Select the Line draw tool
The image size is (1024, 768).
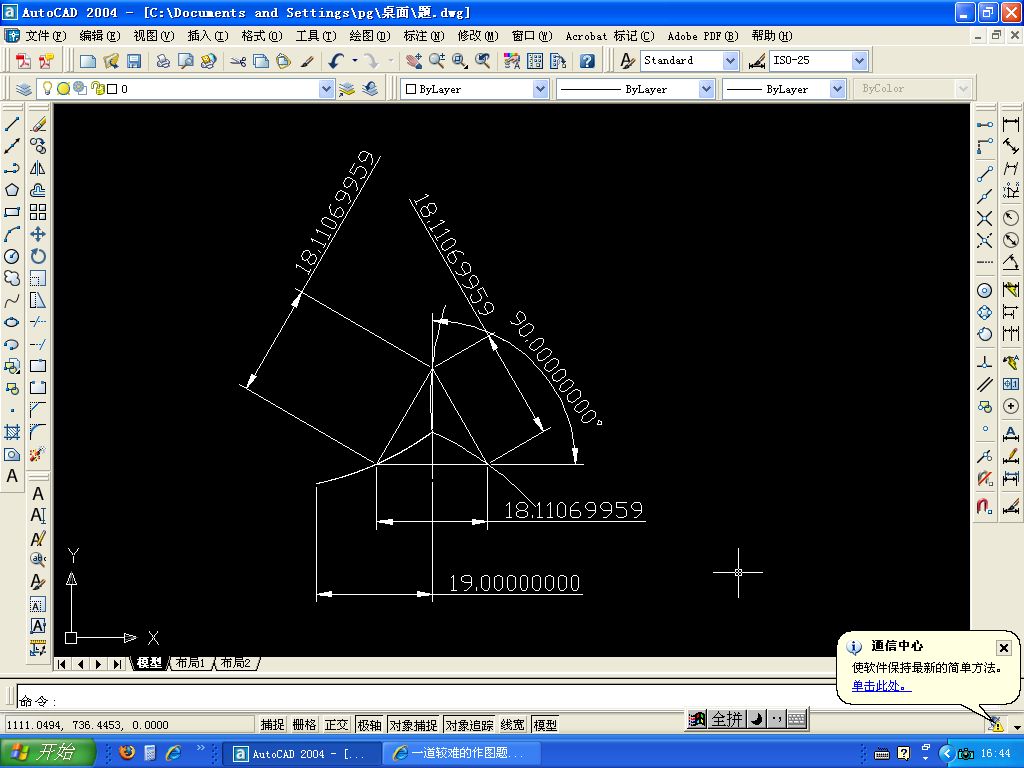12,124
